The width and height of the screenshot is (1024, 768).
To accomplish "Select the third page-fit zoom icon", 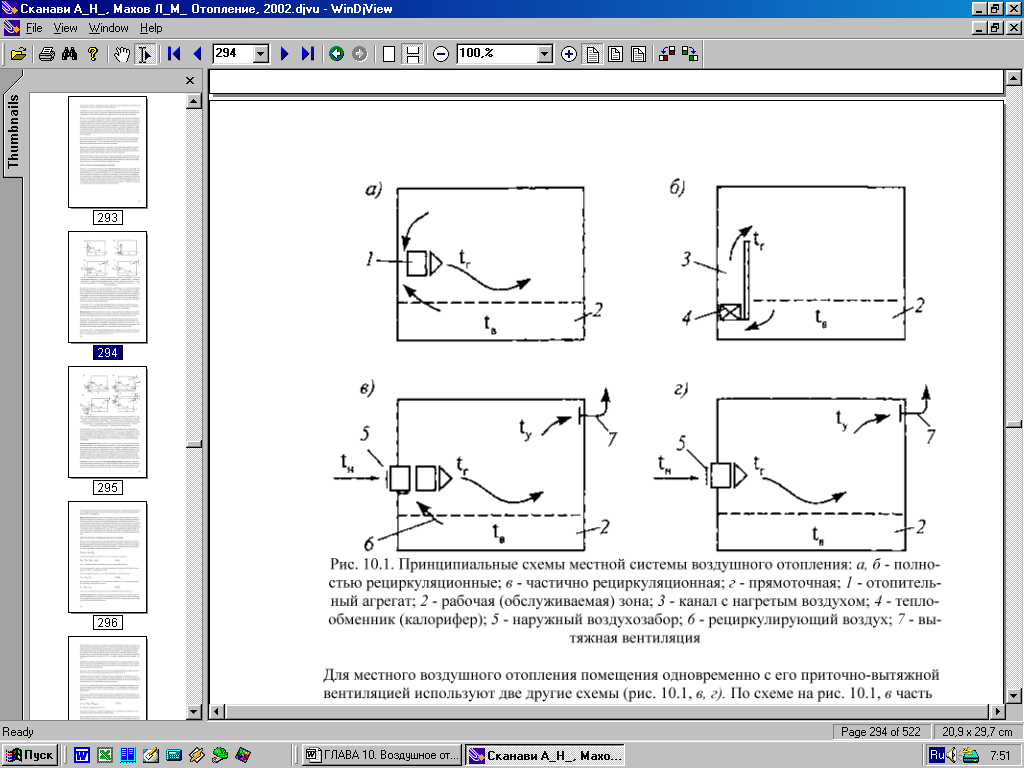I will point(639,54).
